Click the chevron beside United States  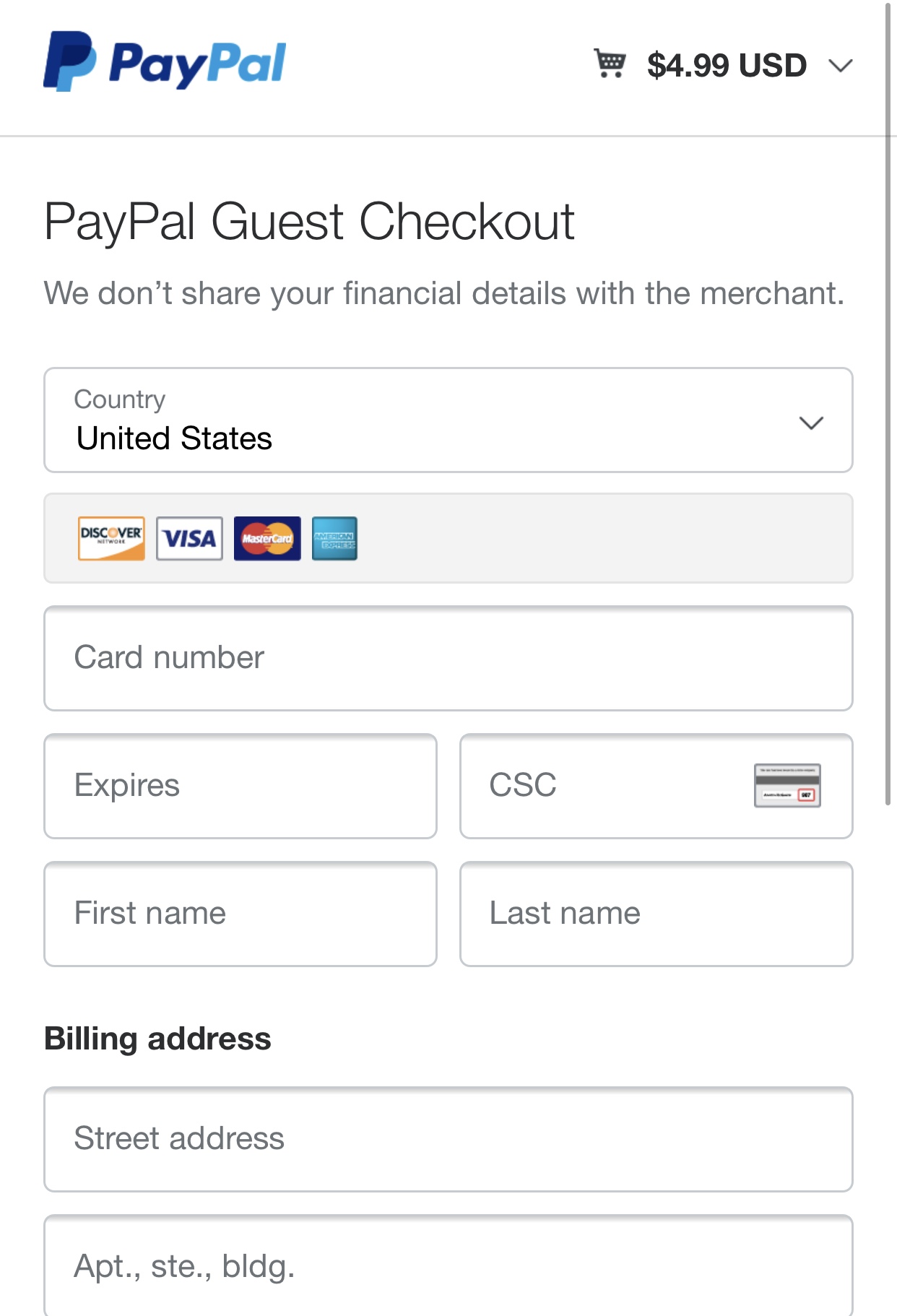811,423
